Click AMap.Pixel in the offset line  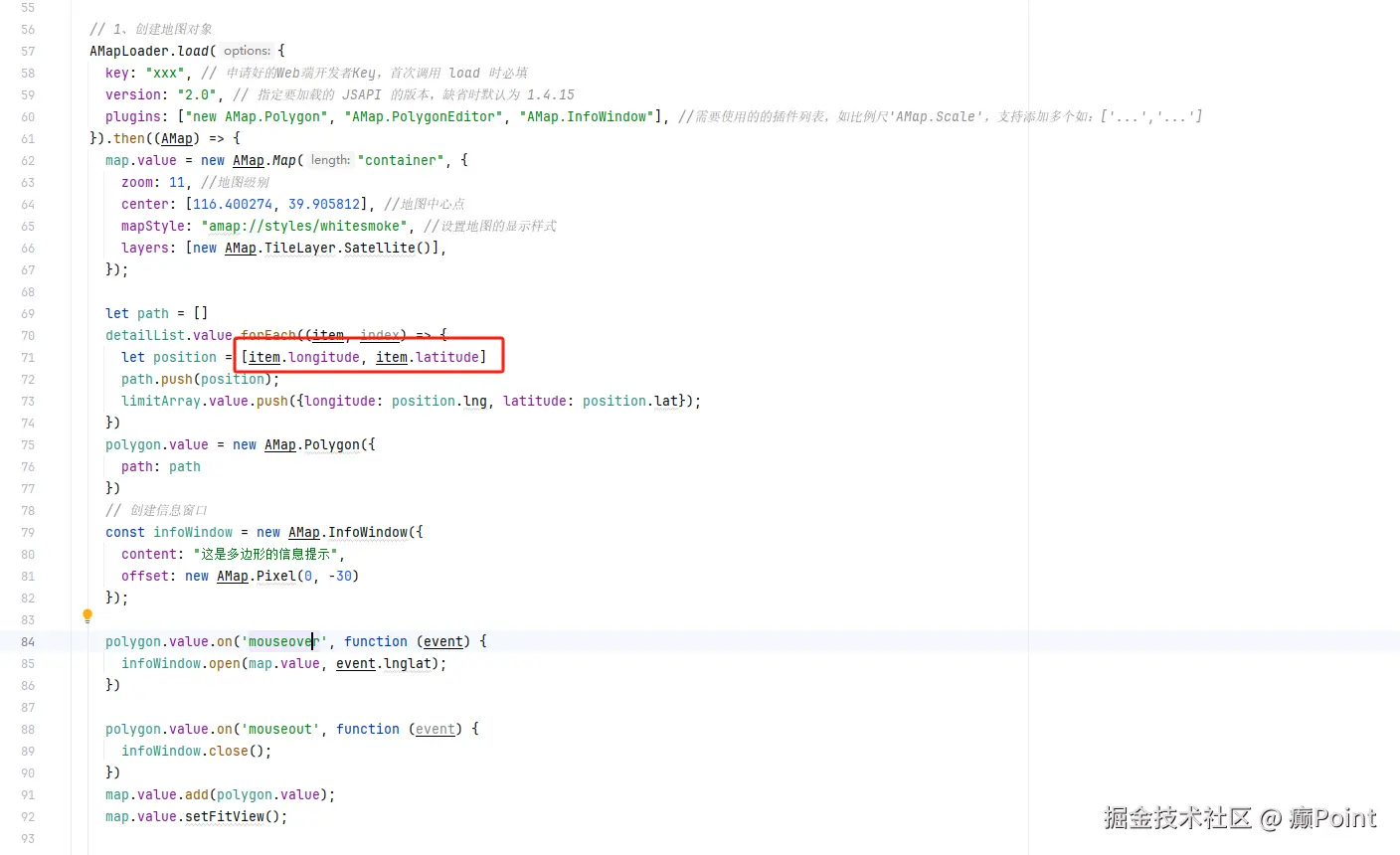click(257, 576)
